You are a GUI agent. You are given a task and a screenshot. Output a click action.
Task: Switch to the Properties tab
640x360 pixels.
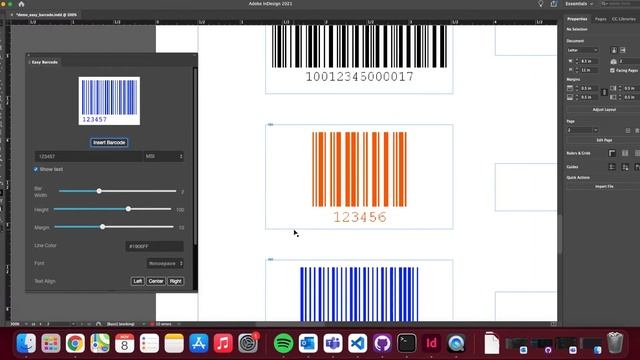(577, 19)
